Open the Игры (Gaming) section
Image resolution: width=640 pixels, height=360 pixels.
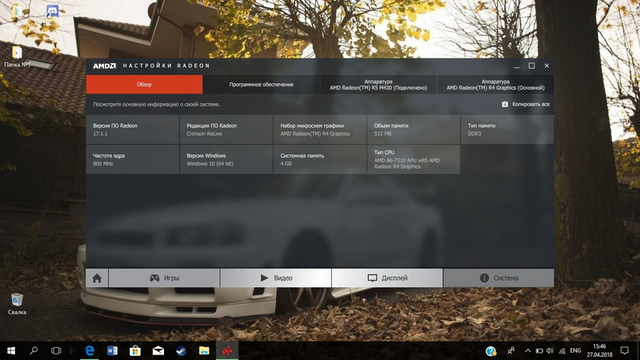[164, 278]
